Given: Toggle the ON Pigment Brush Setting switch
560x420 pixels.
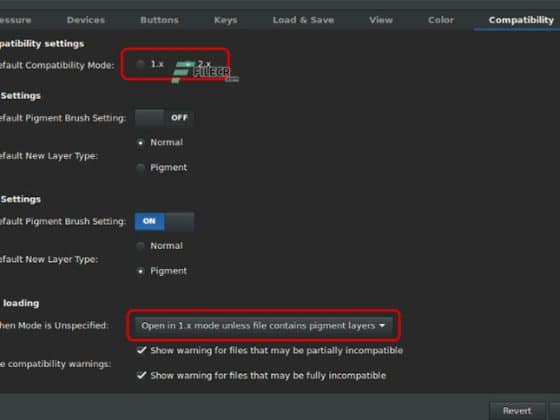Looking at the screenshot, I should point(164,221).
